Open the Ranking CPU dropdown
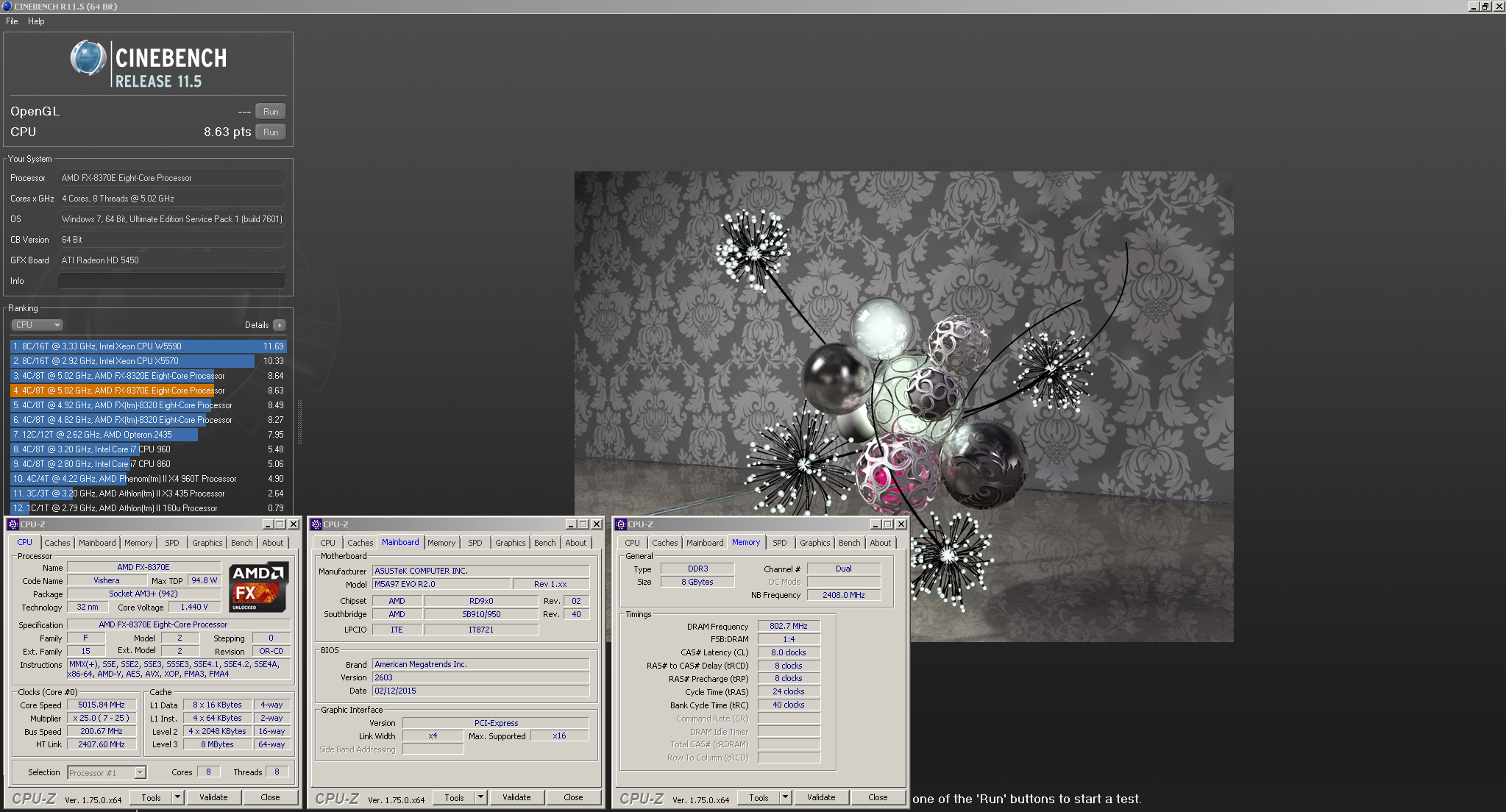The width and height of the screenshot is (1506, 812). pos(37,325)
